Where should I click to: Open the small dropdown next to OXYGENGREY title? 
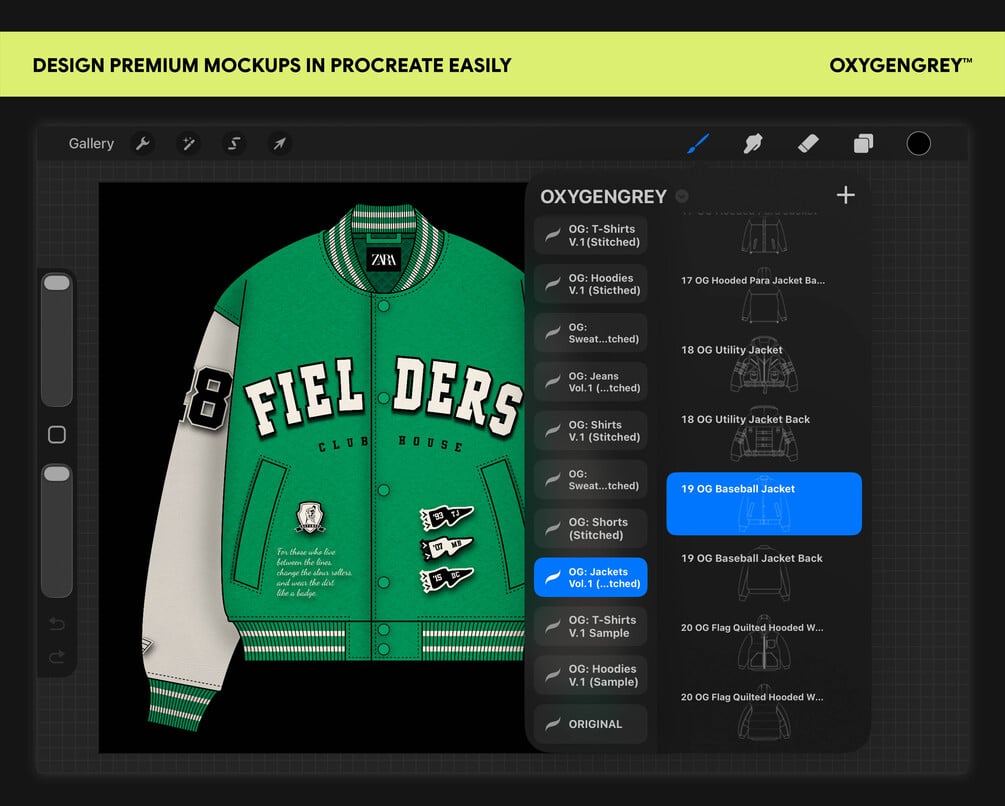pyautogui.click(x=682, y=196)
